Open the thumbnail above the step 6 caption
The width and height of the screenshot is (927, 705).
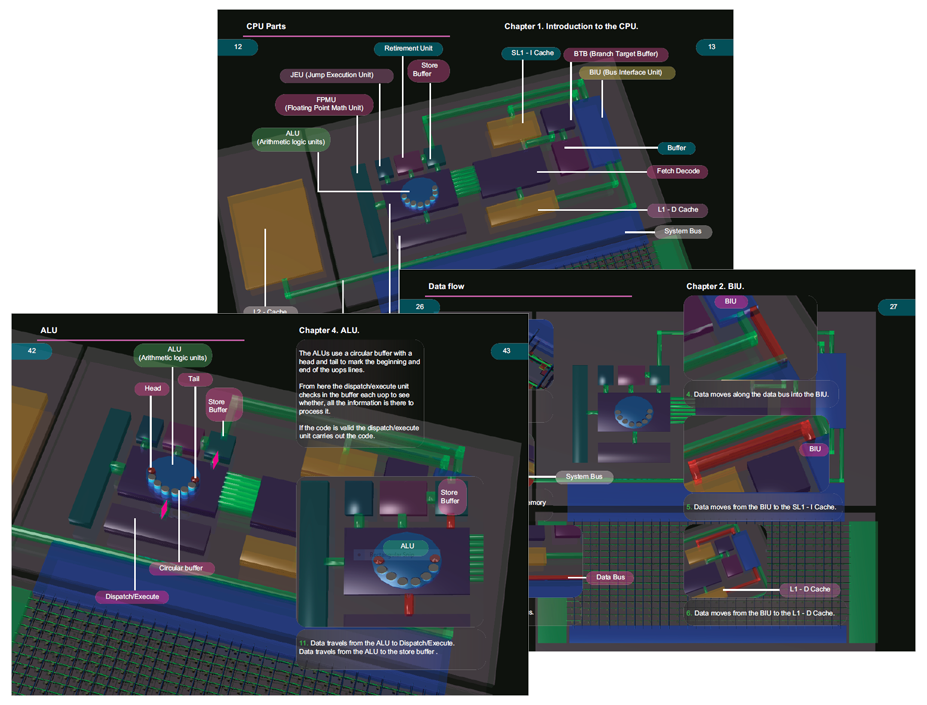pyautogui.click(x=727, y=561)
